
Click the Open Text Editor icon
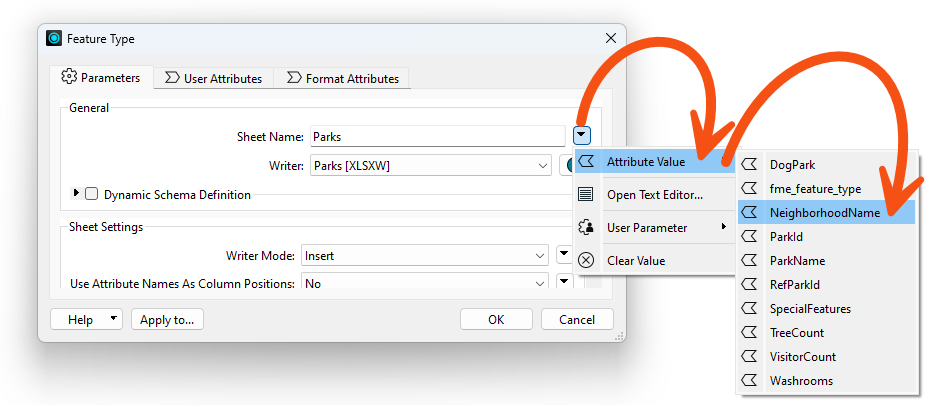[x=586, y=194]
